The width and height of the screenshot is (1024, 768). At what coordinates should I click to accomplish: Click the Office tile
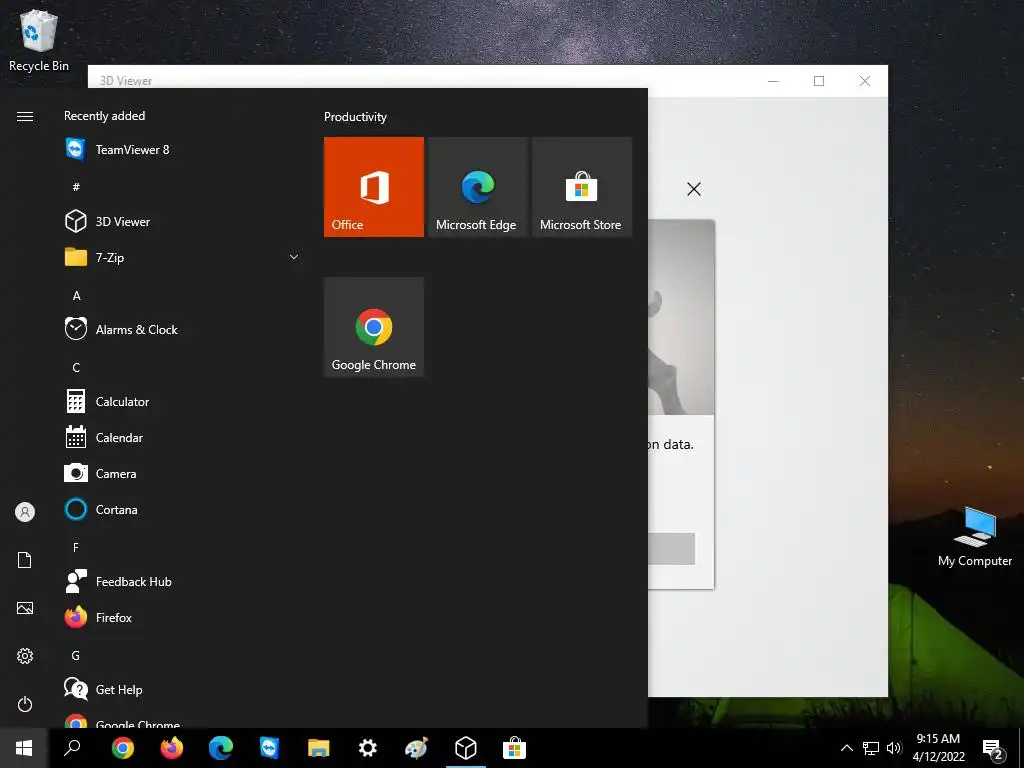[x=374, y=187]
